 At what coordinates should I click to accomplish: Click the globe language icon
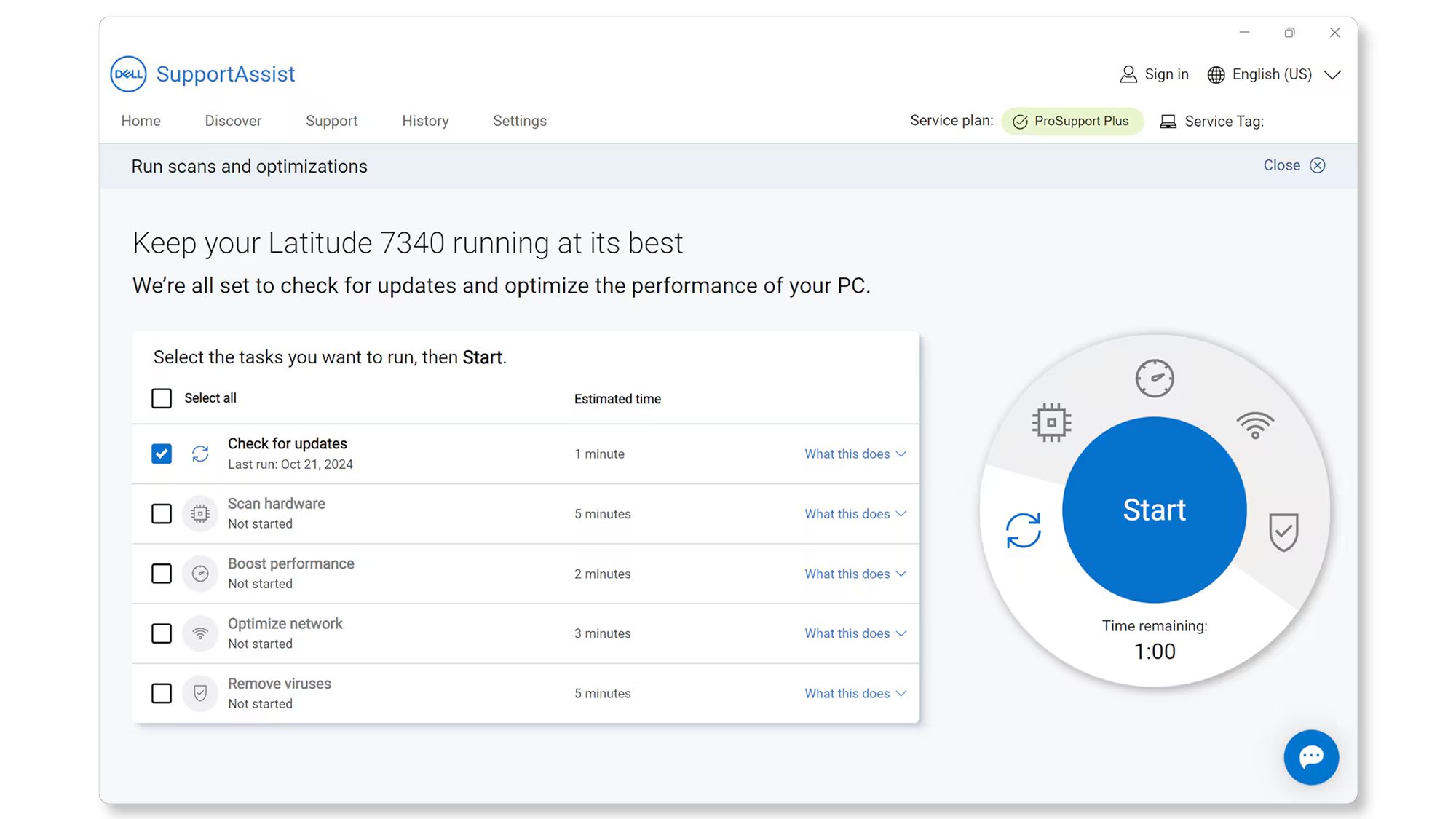[1216, 75]
